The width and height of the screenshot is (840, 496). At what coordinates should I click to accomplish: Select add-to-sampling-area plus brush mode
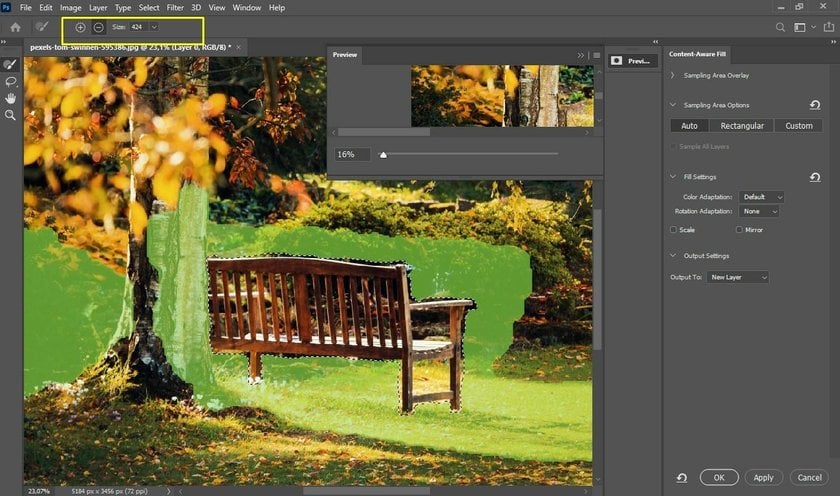(x=80, y=27)
